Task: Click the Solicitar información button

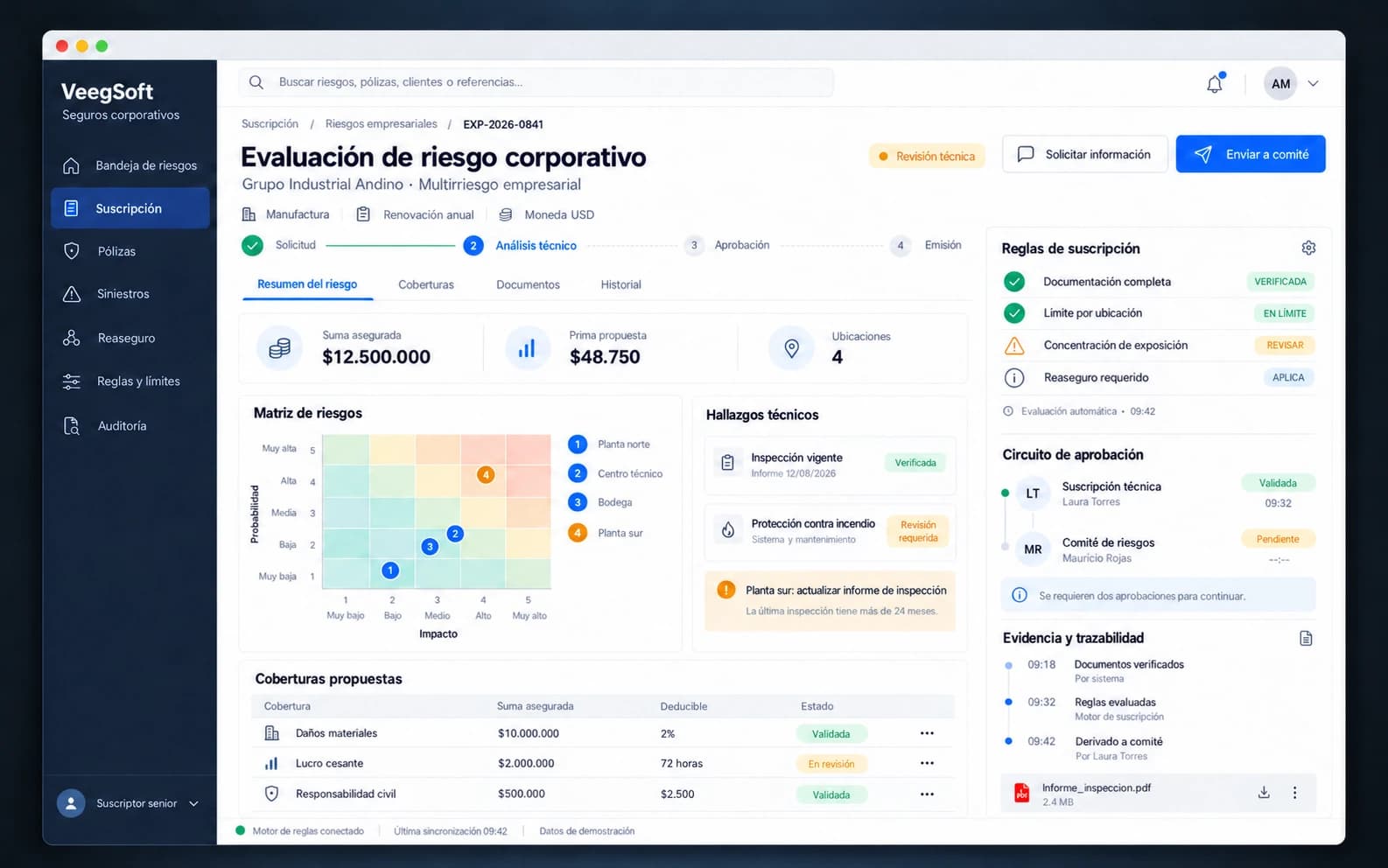Action: coord(1085,154)
